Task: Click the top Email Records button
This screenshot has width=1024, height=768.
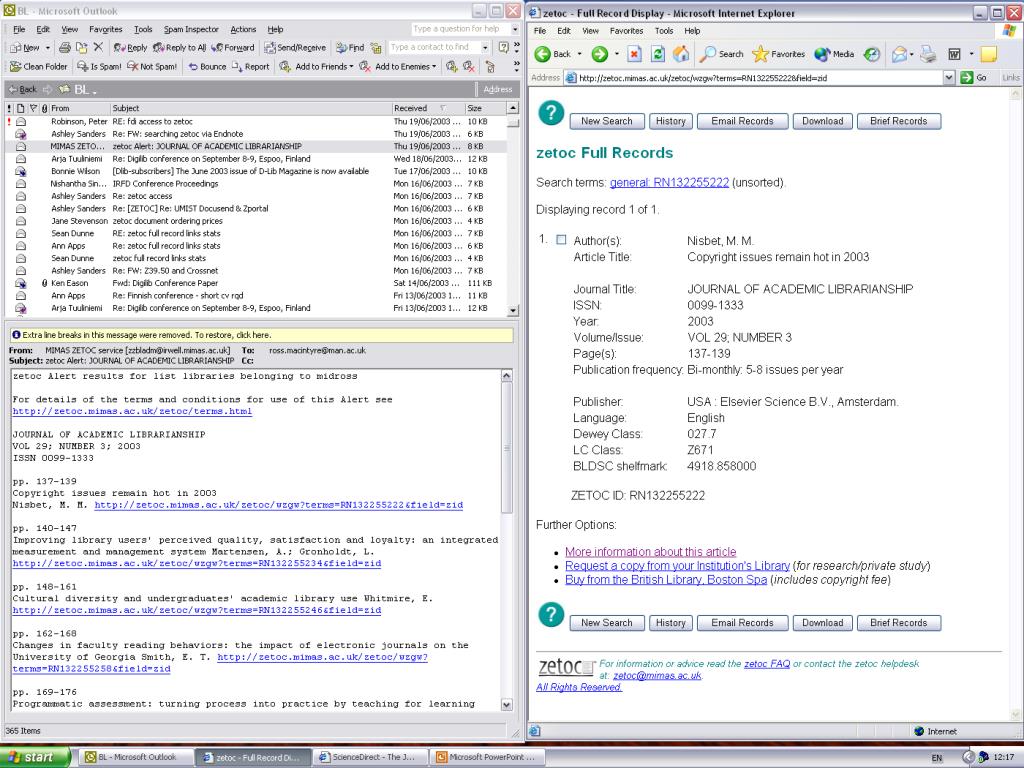Action: tap(743, 121)
